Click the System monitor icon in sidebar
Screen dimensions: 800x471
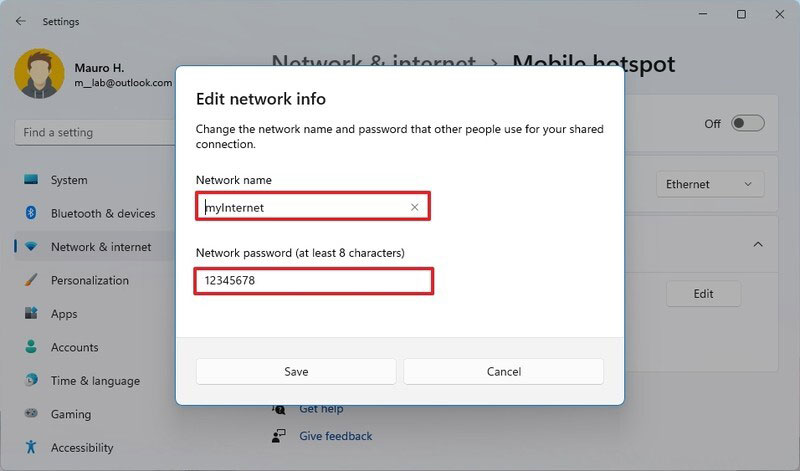pos(31,180)
